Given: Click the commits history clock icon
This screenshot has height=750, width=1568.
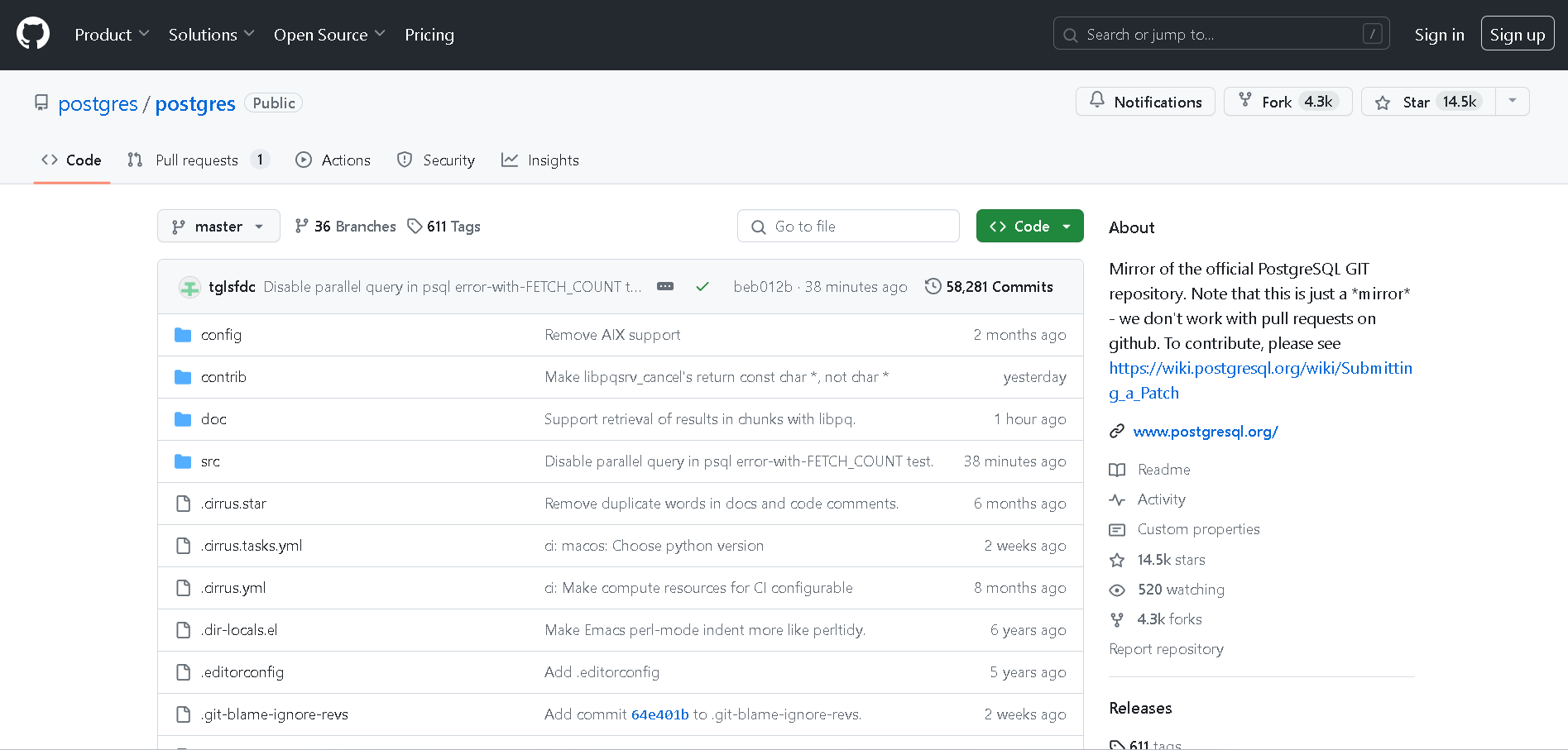Looking at the screenshot, I should [933, 286].
